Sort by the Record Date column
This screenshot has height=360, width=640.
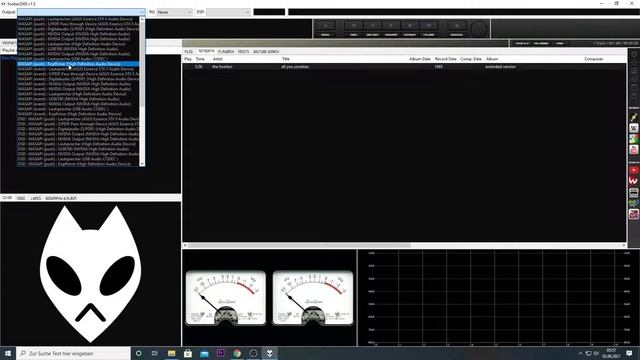point(445,59)
